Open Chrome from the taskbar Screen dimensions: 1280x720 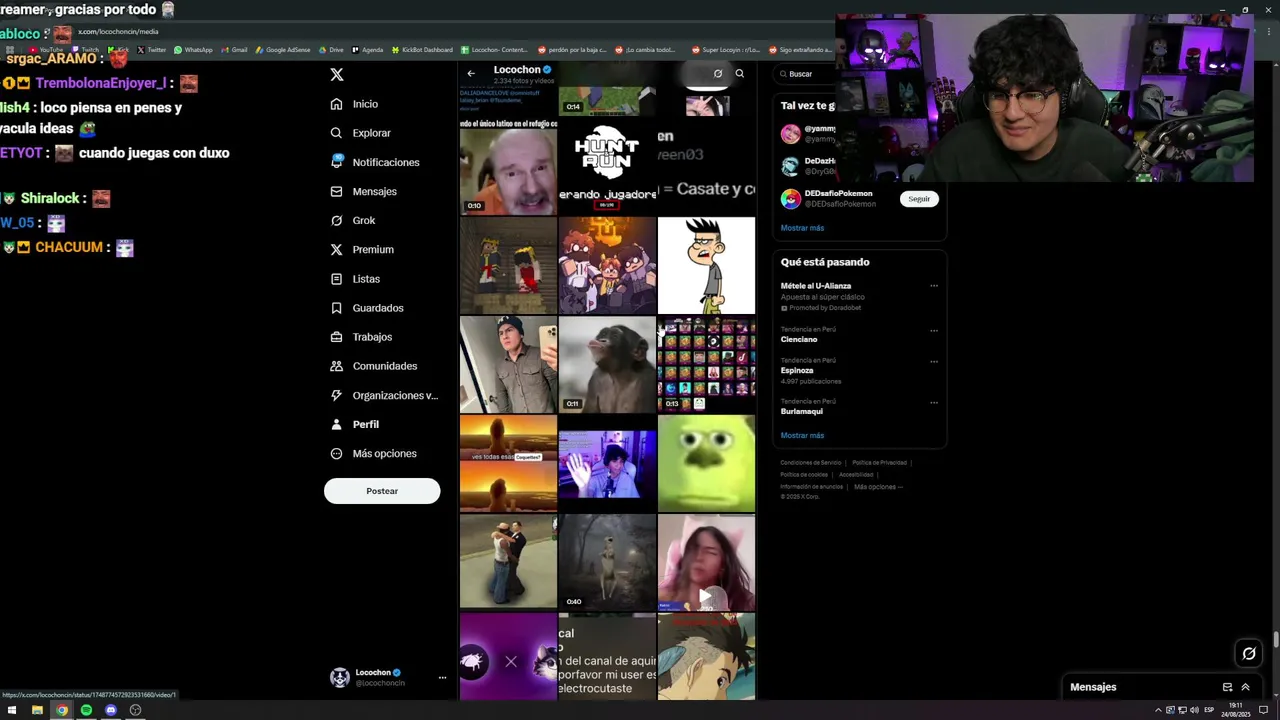(x=62, y=710)
